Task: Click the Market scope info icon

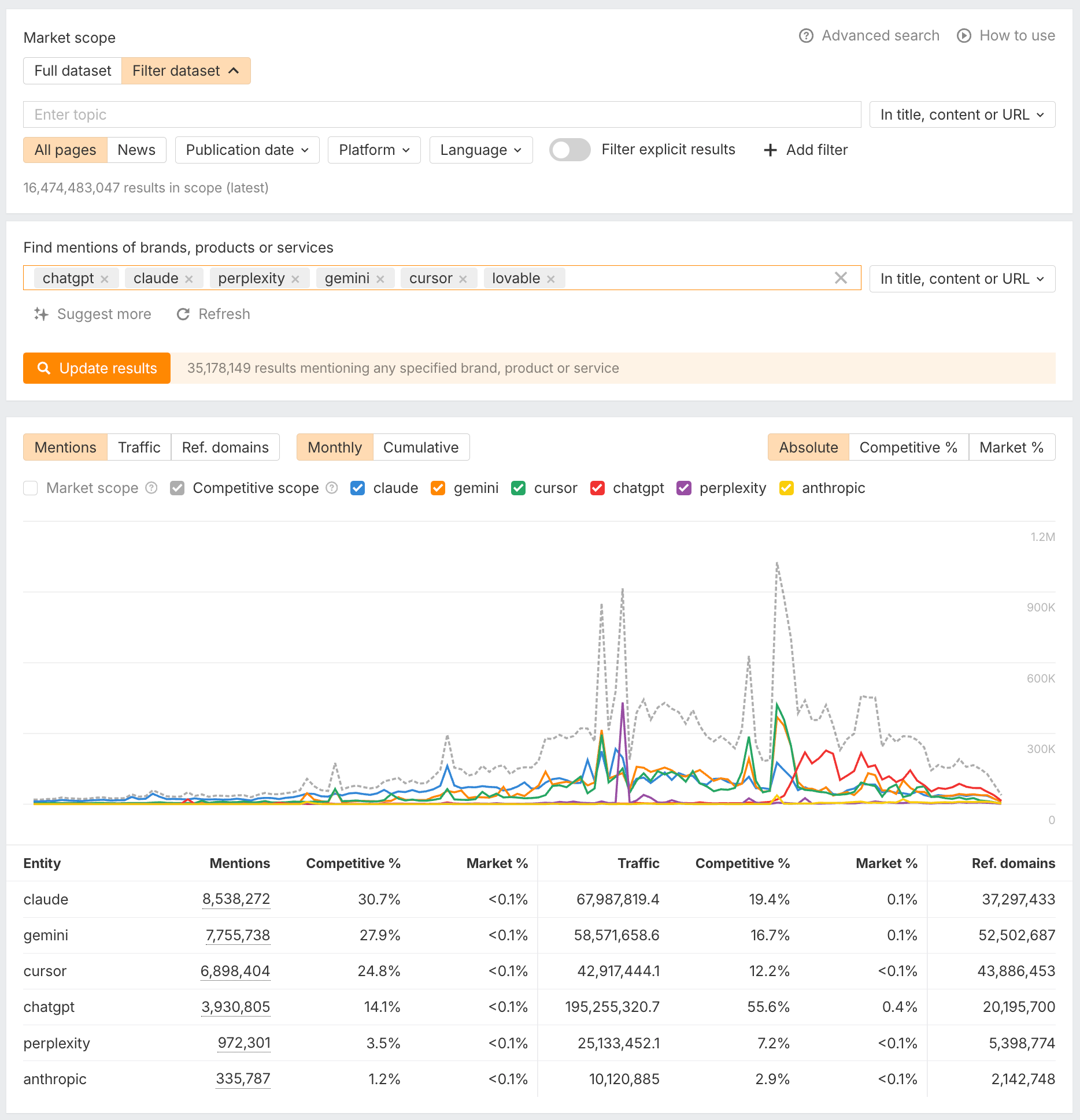Action: click(x=151, y=488)
